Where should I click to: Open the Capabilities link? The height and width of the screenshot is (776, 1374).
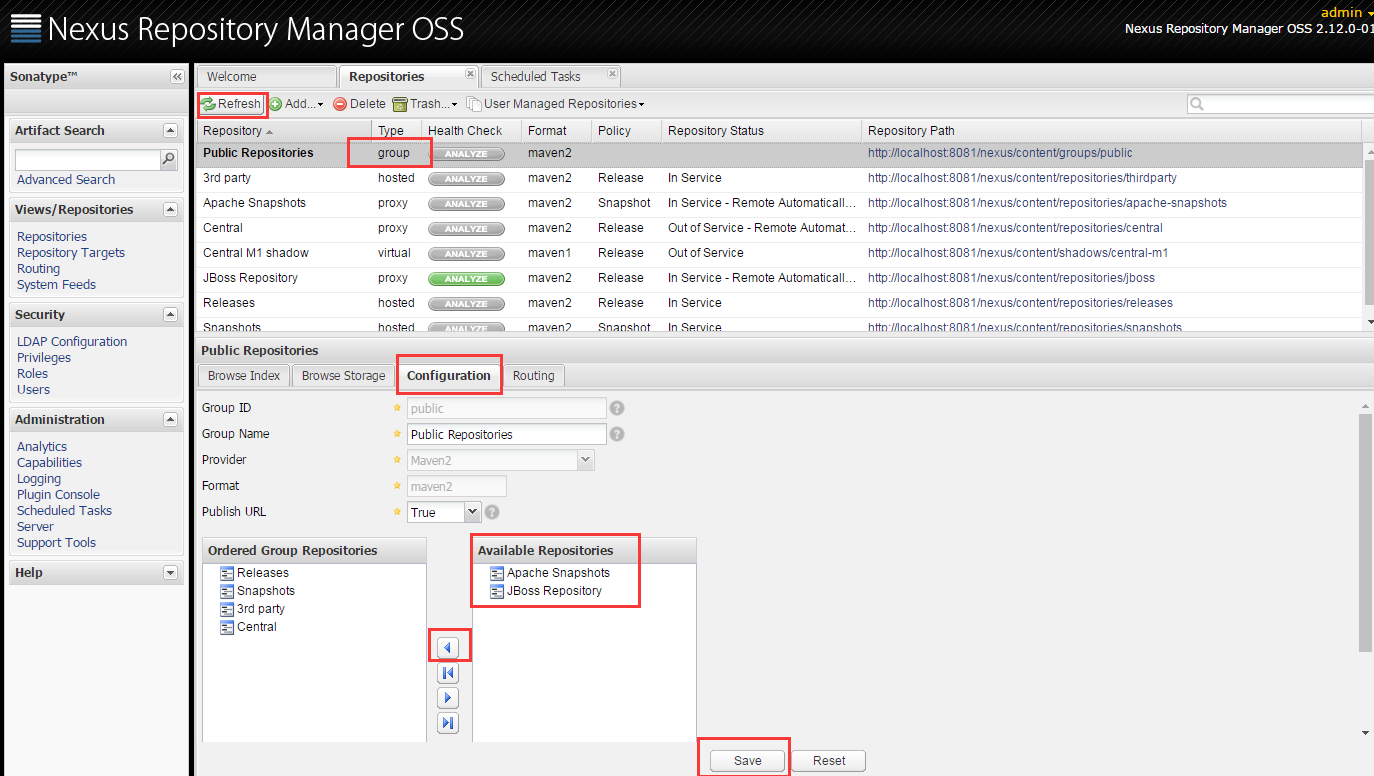click(x=49, y=463)
